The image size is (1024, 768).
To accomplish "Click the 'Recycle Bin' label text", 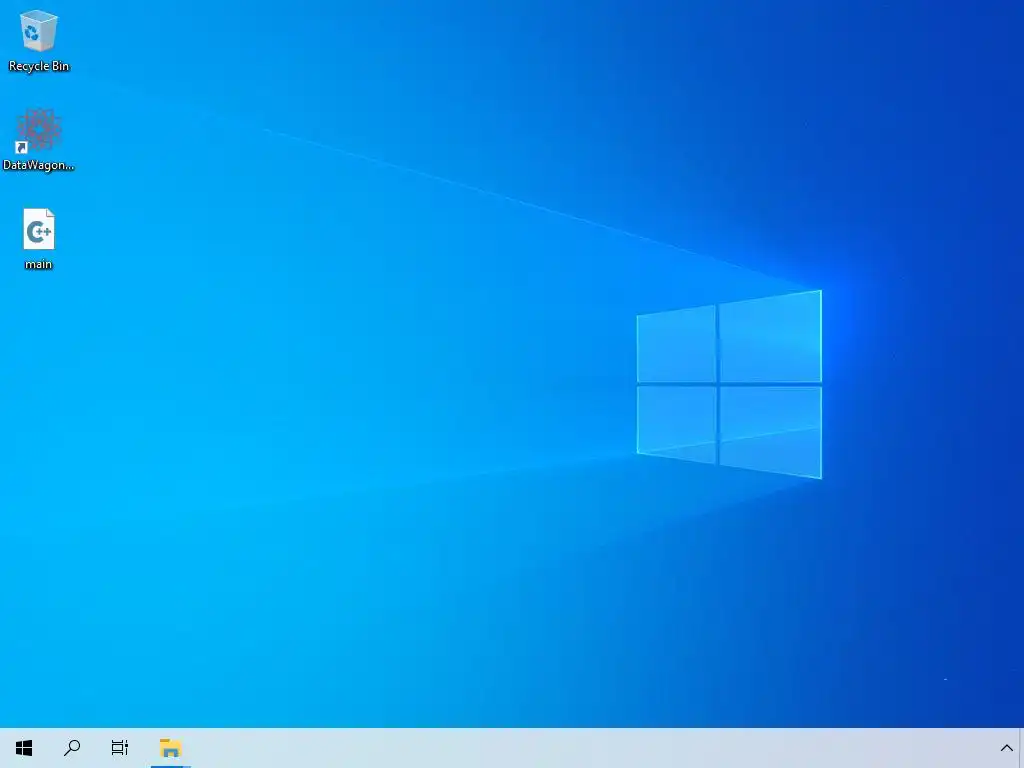I will [39, 66].
